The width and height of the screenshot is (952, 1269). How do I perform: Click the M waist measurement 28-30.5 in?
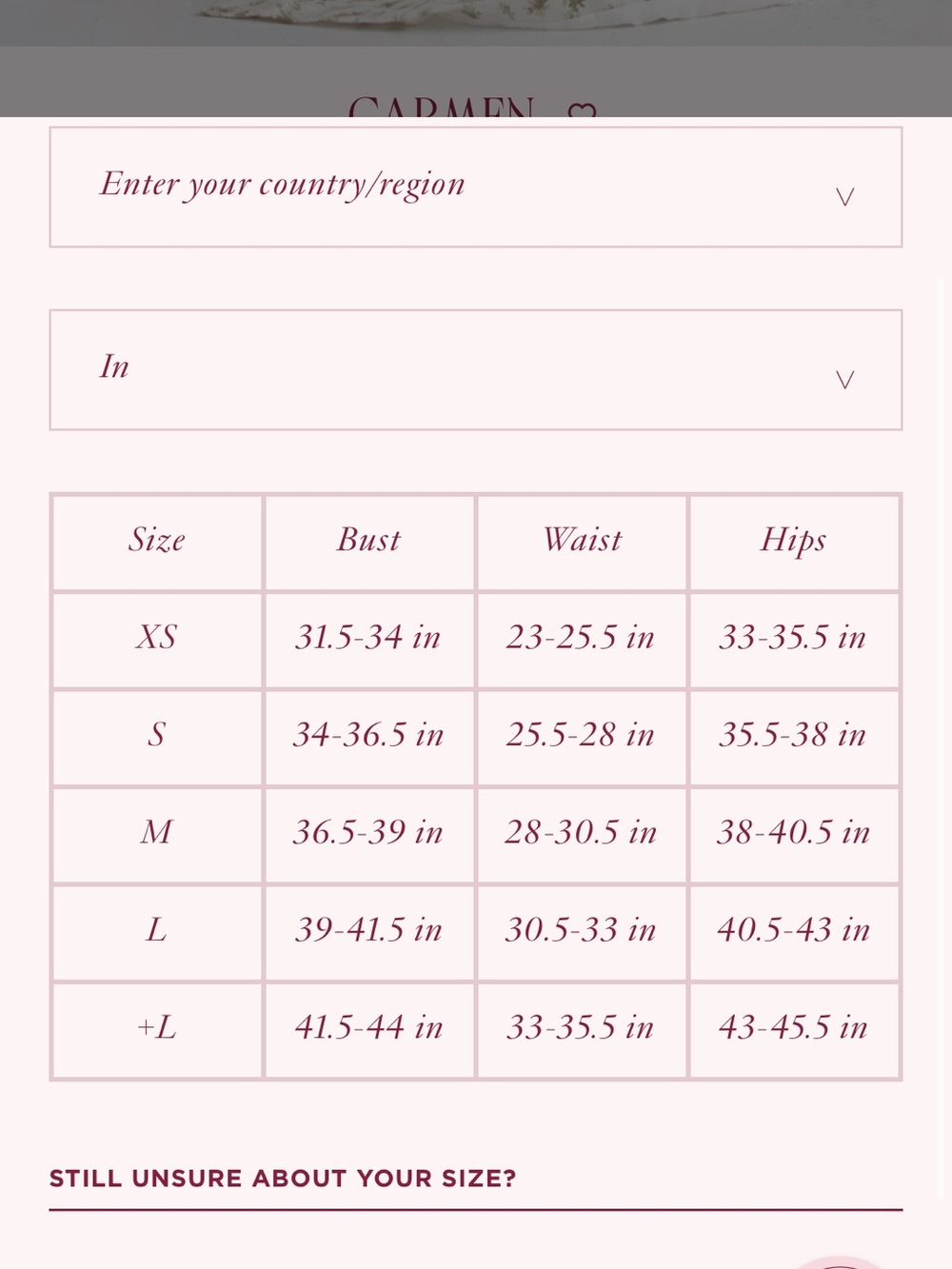[x=582, y=833]
